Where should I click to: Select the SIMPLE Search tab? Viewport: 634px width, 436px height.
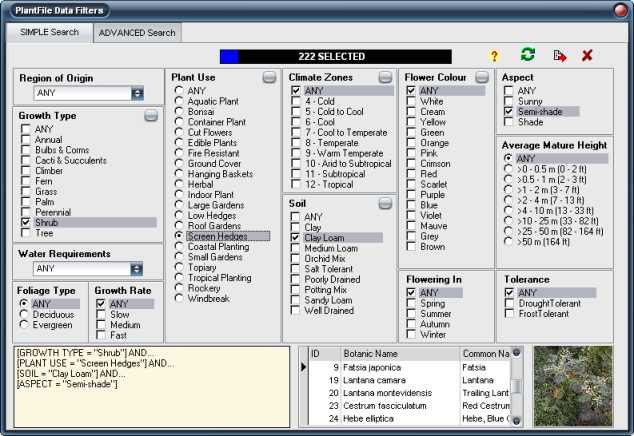tap(49, 32)
